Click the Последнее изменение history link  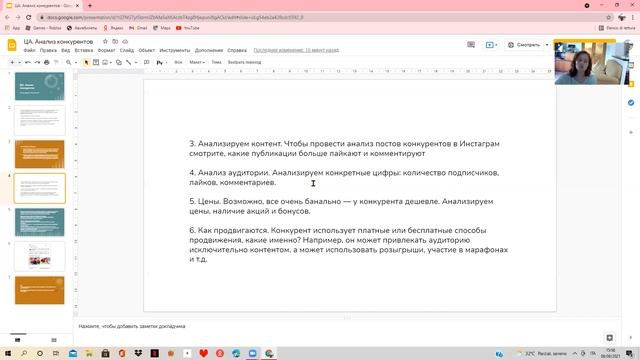click(x=296, y=50)
